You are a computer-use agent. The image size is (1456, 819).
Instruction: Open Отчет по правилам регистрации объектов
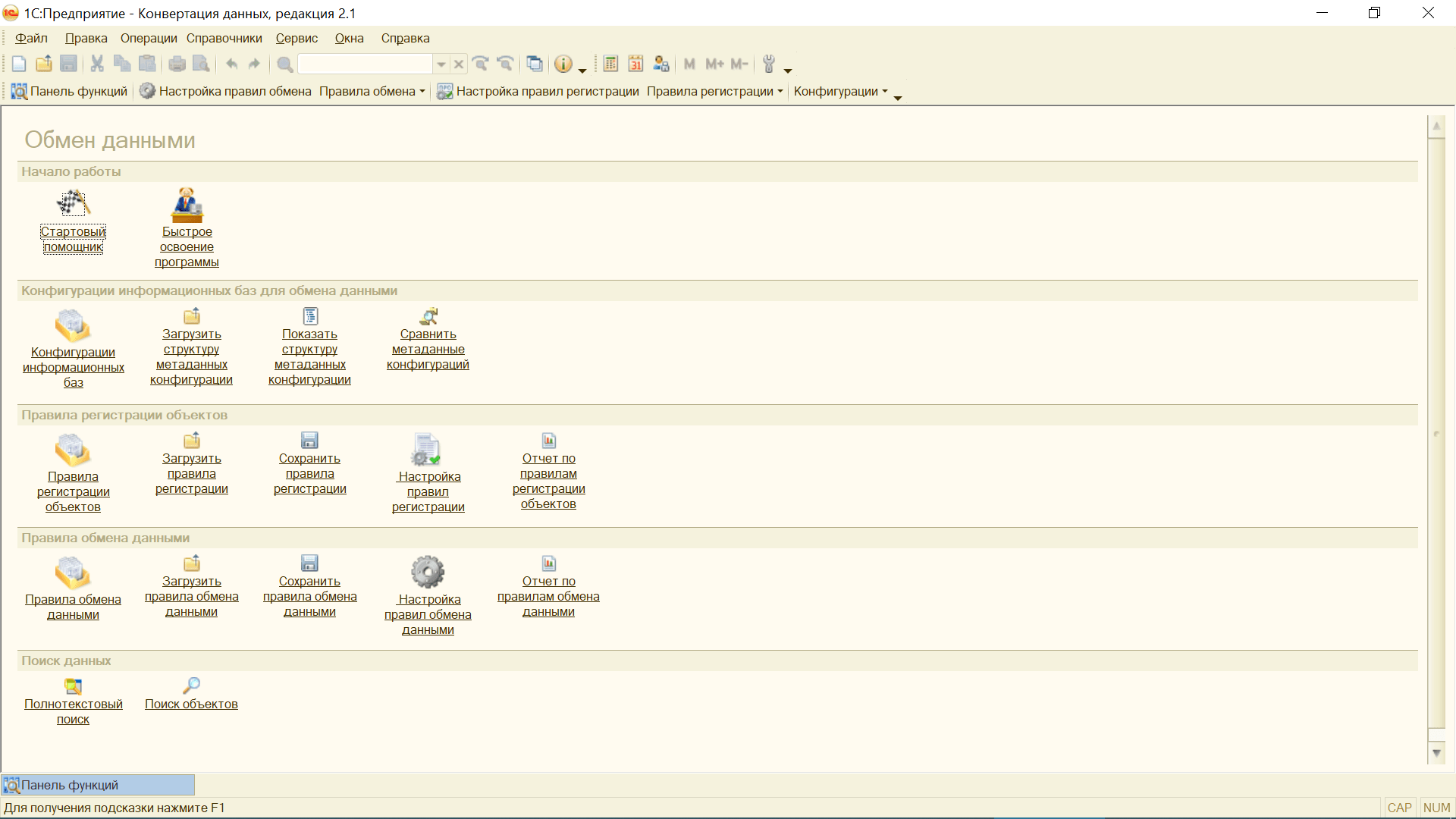(x=548, y=481)
